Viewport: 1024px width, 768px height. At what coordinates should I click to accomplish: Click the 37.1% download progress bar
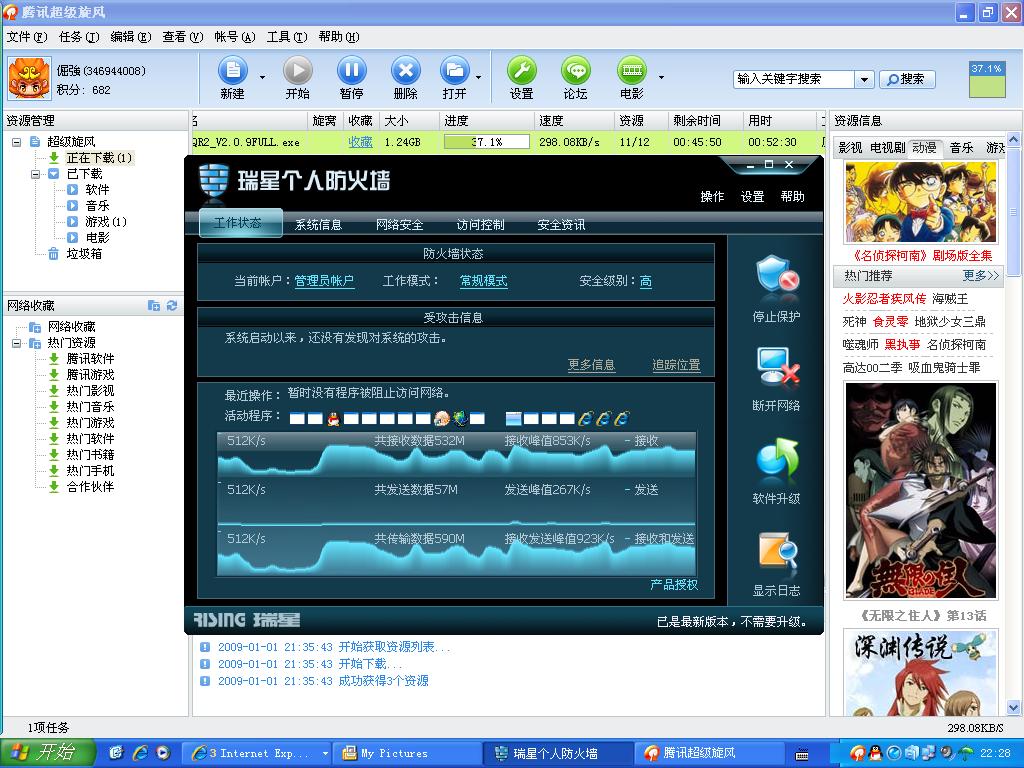tap(487, 142)
